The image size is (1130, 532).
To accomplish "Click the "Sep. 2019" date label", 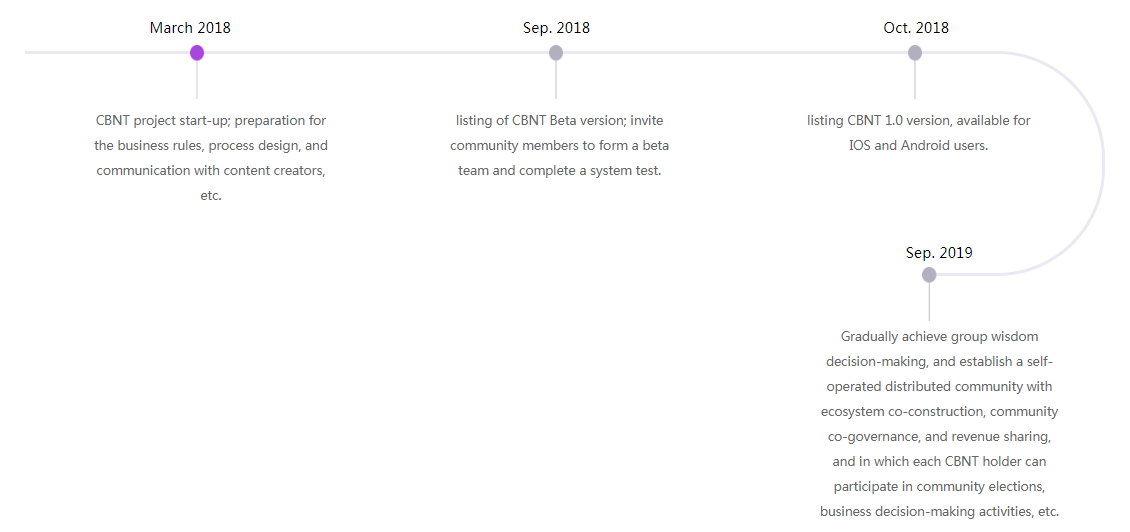I will [x=939, y=252].
